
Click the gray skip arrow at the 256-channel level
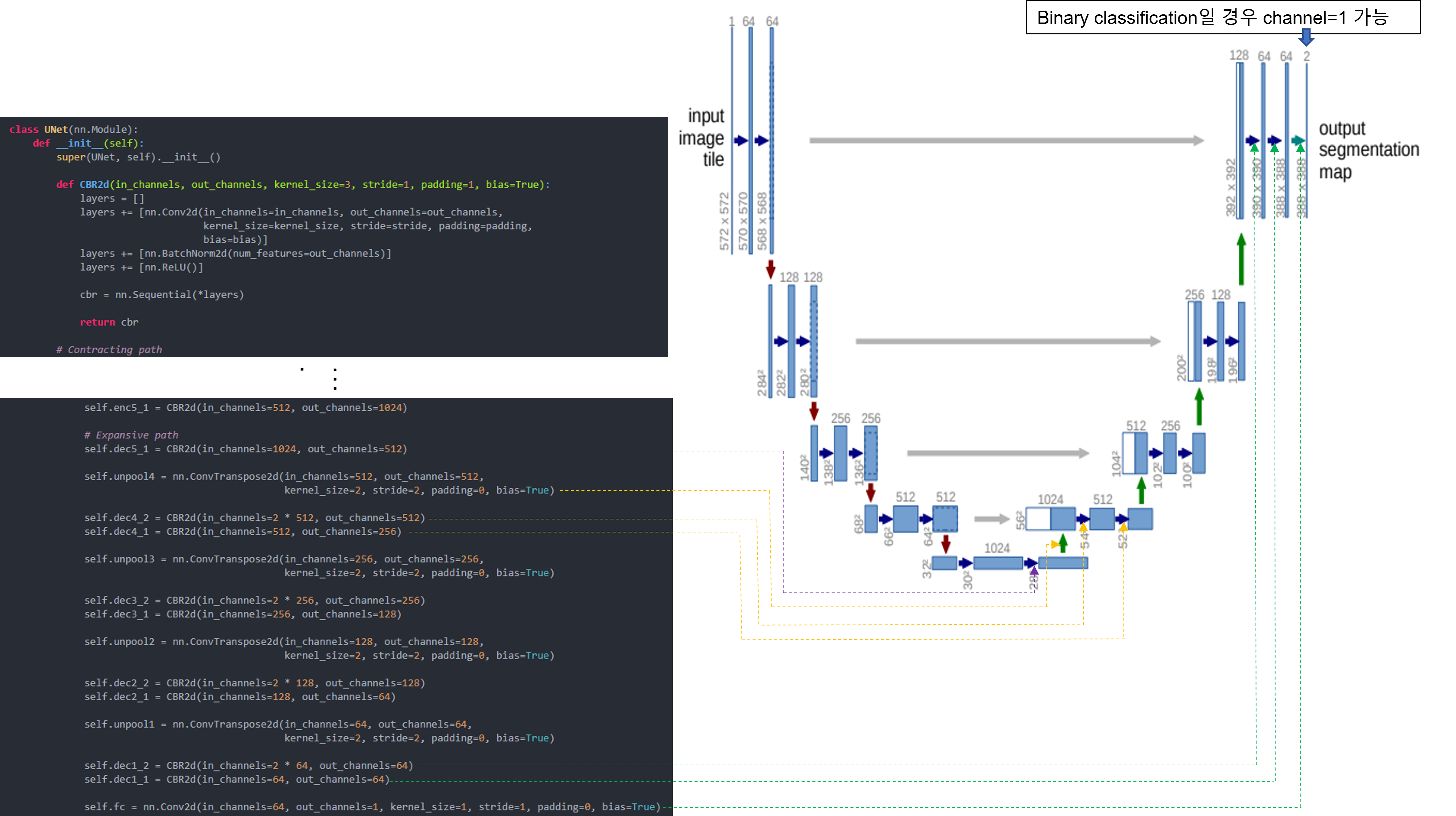coord(998,453)
